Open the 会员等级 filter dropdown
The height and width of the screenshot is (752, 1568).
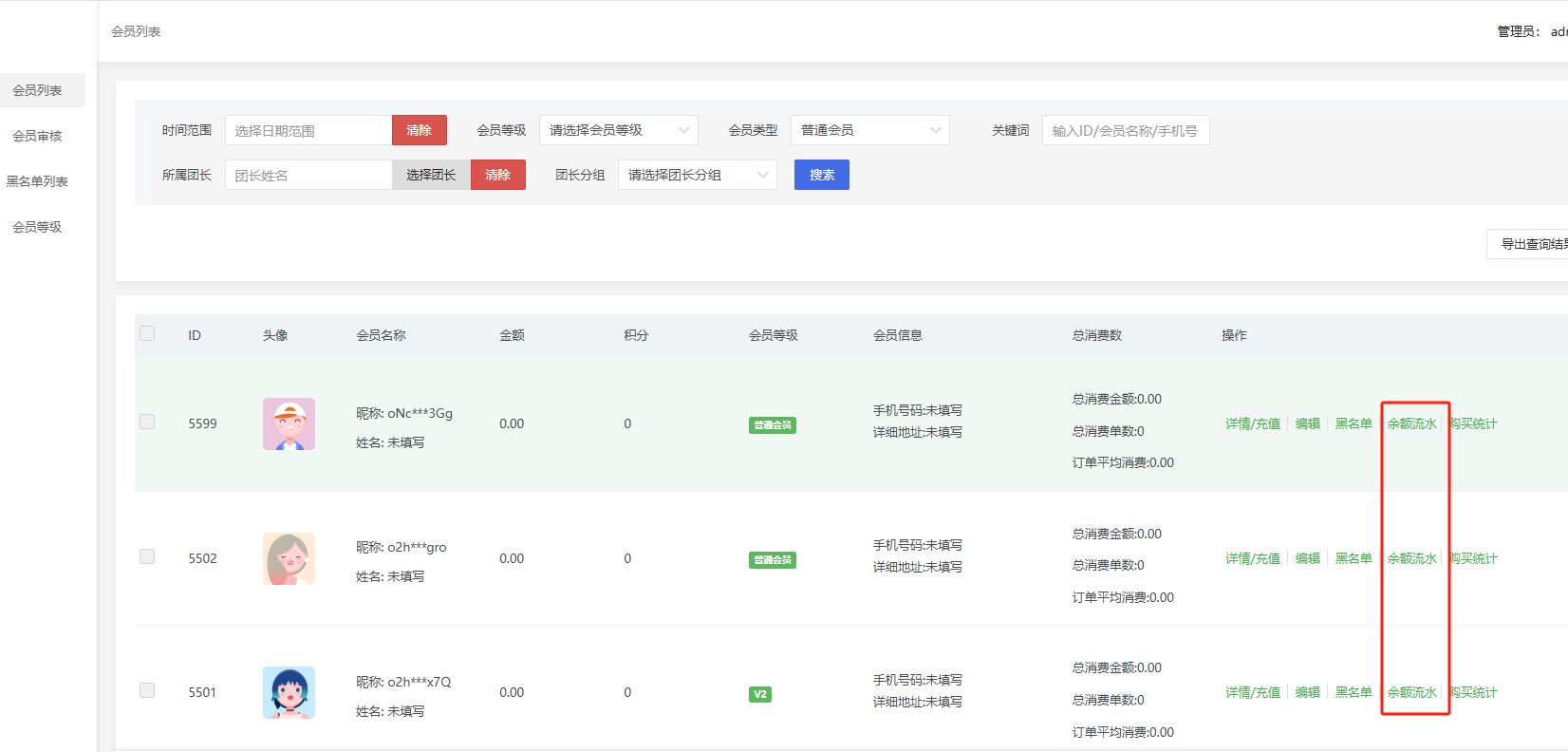[x=618, y=130]
